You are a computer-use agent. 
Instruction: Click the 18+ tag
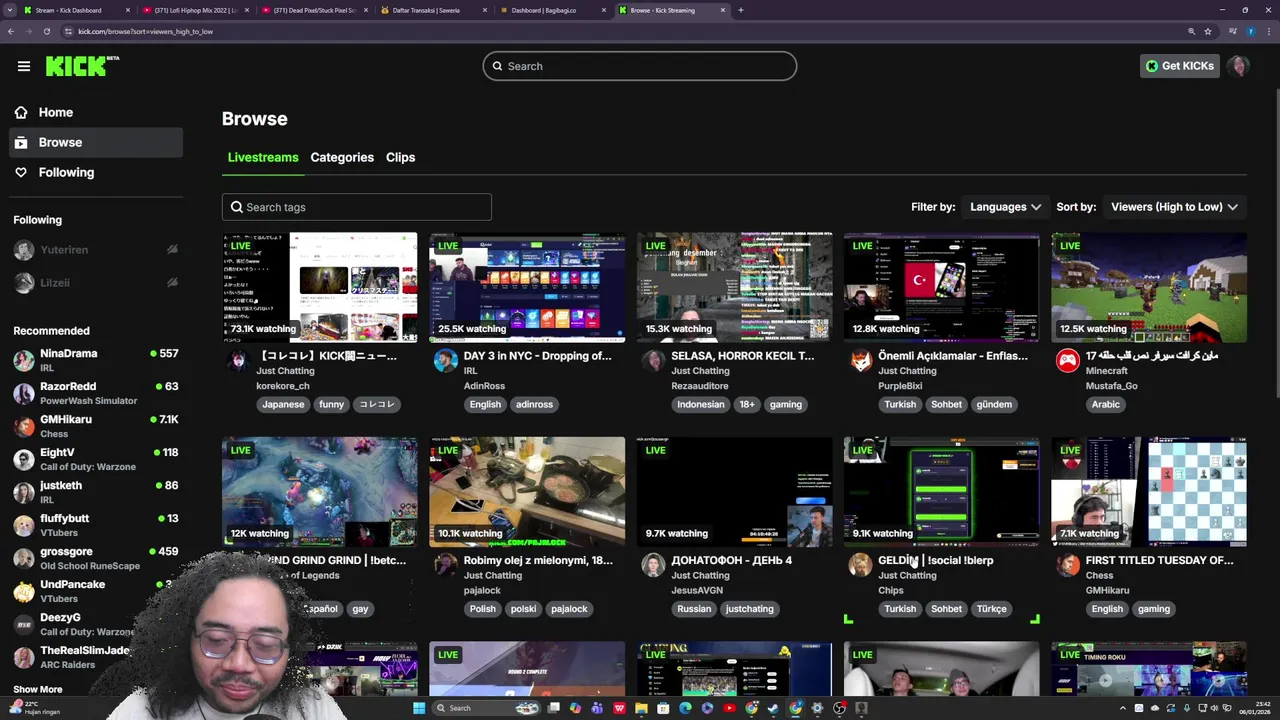coord(746,404)
